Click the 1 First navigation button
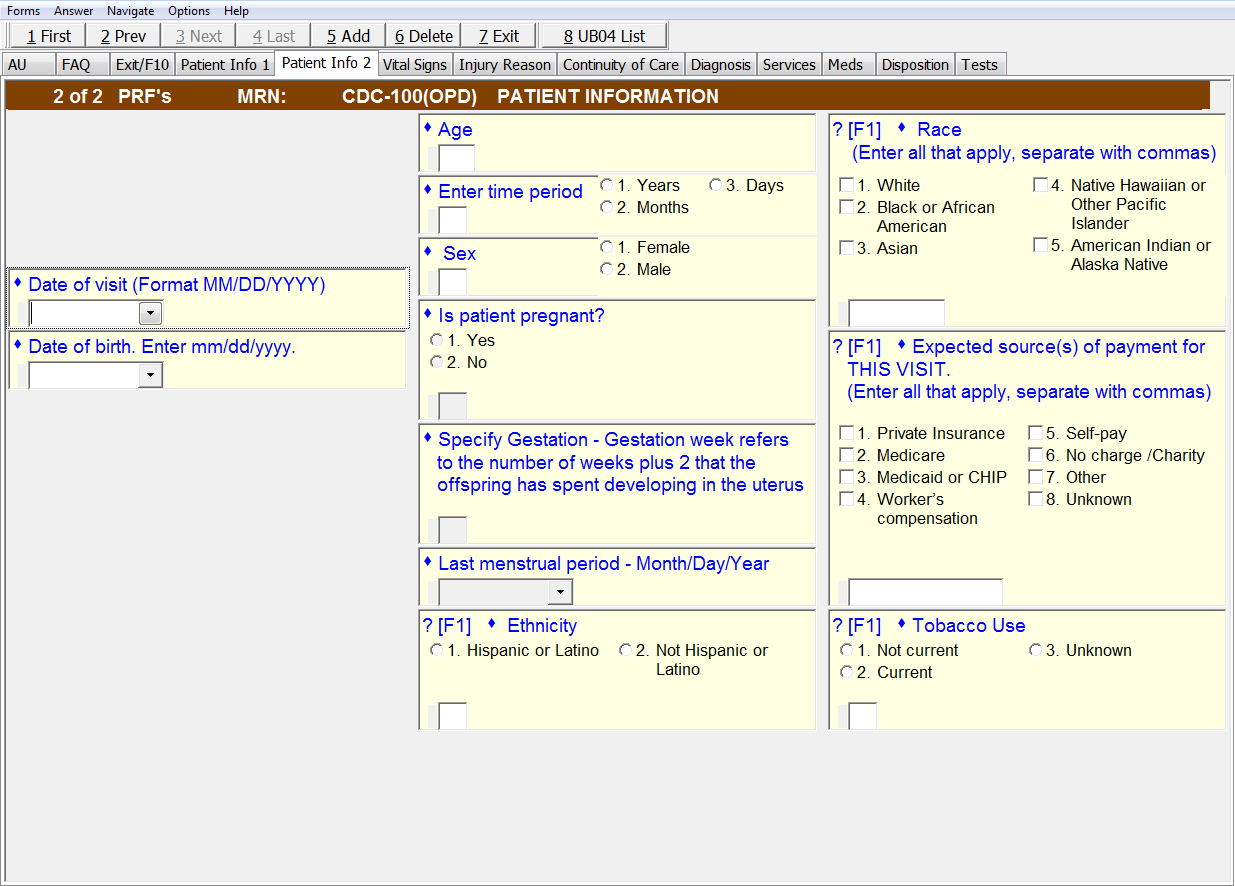 click(48, 36)
